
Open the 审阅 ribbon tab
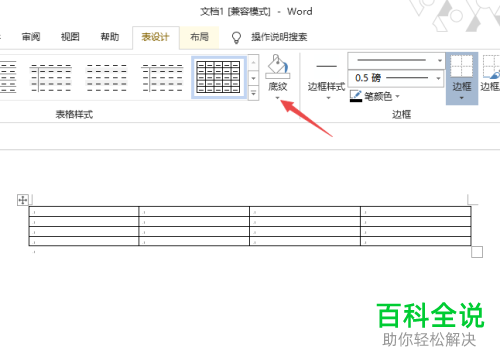(31, 37)
